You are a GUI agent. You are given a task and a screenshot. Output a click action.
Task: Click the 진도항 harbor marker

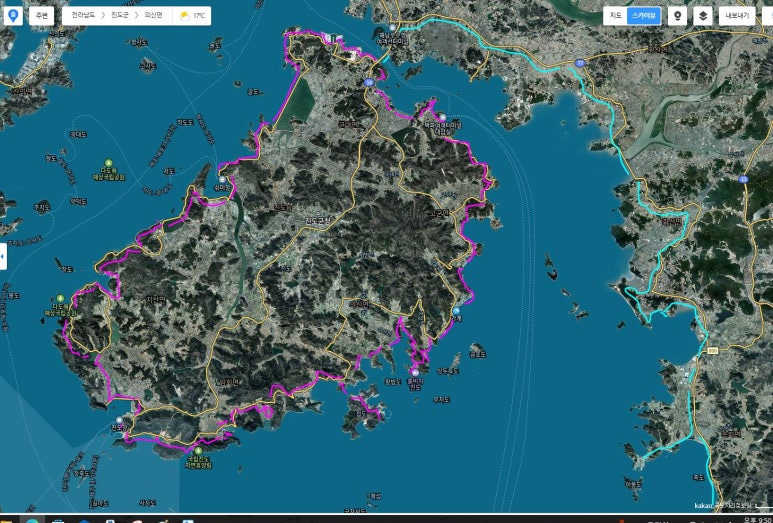(x=121, y=420)
